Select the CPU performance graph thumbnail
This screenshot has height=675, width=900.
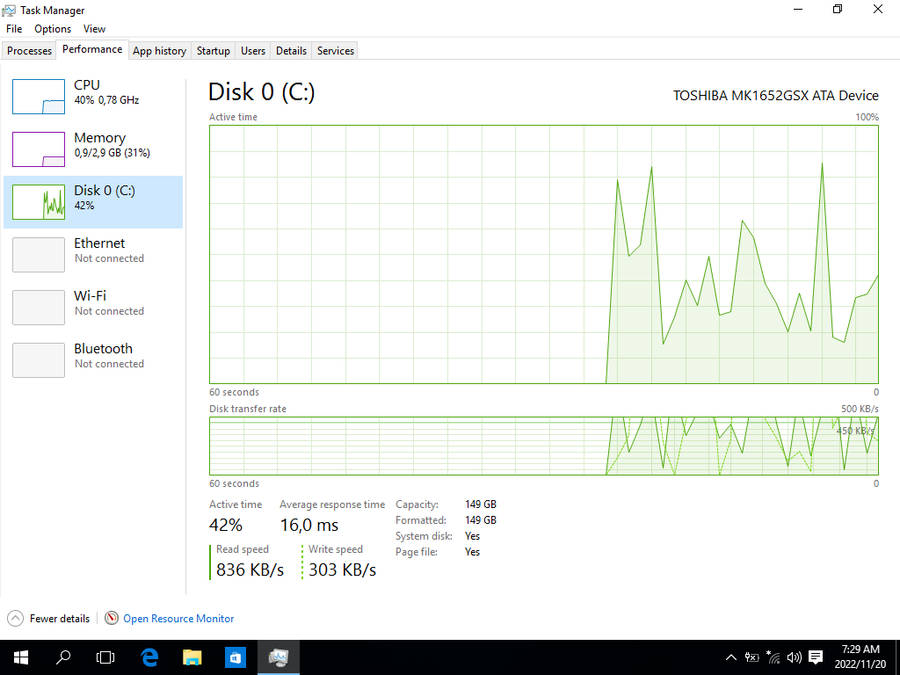(38, 96)
